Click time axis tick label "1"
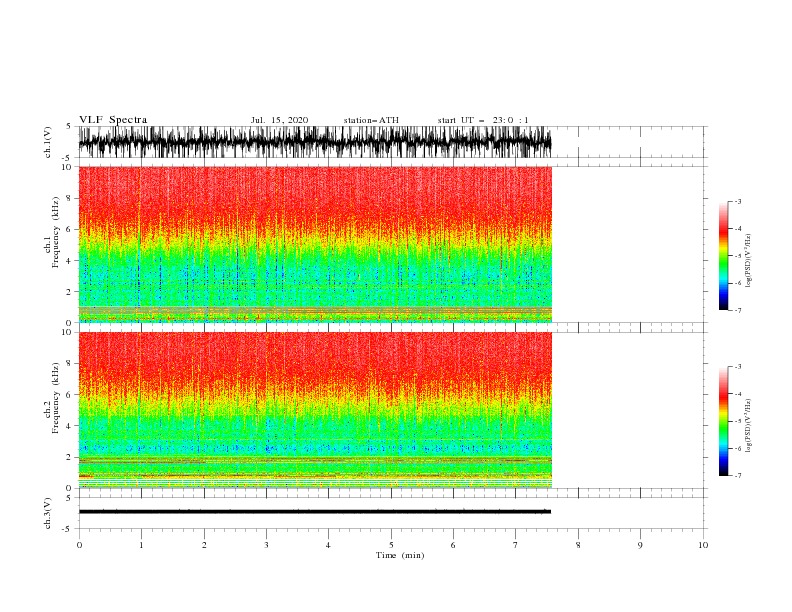This screenshot has height=612, width=792. 141,545
